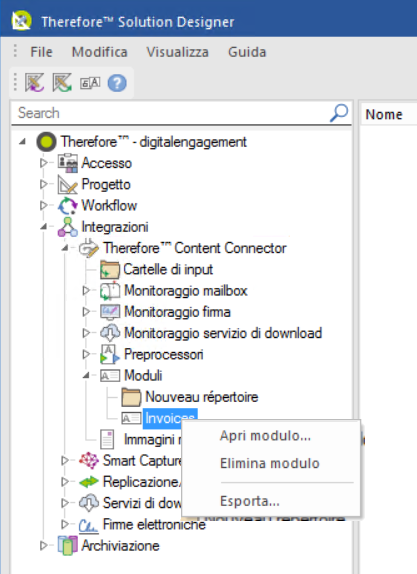The width and height of the screenshot is (417, 574).
Task: Choose Esporta... from context menu
Action: (250, 501)
